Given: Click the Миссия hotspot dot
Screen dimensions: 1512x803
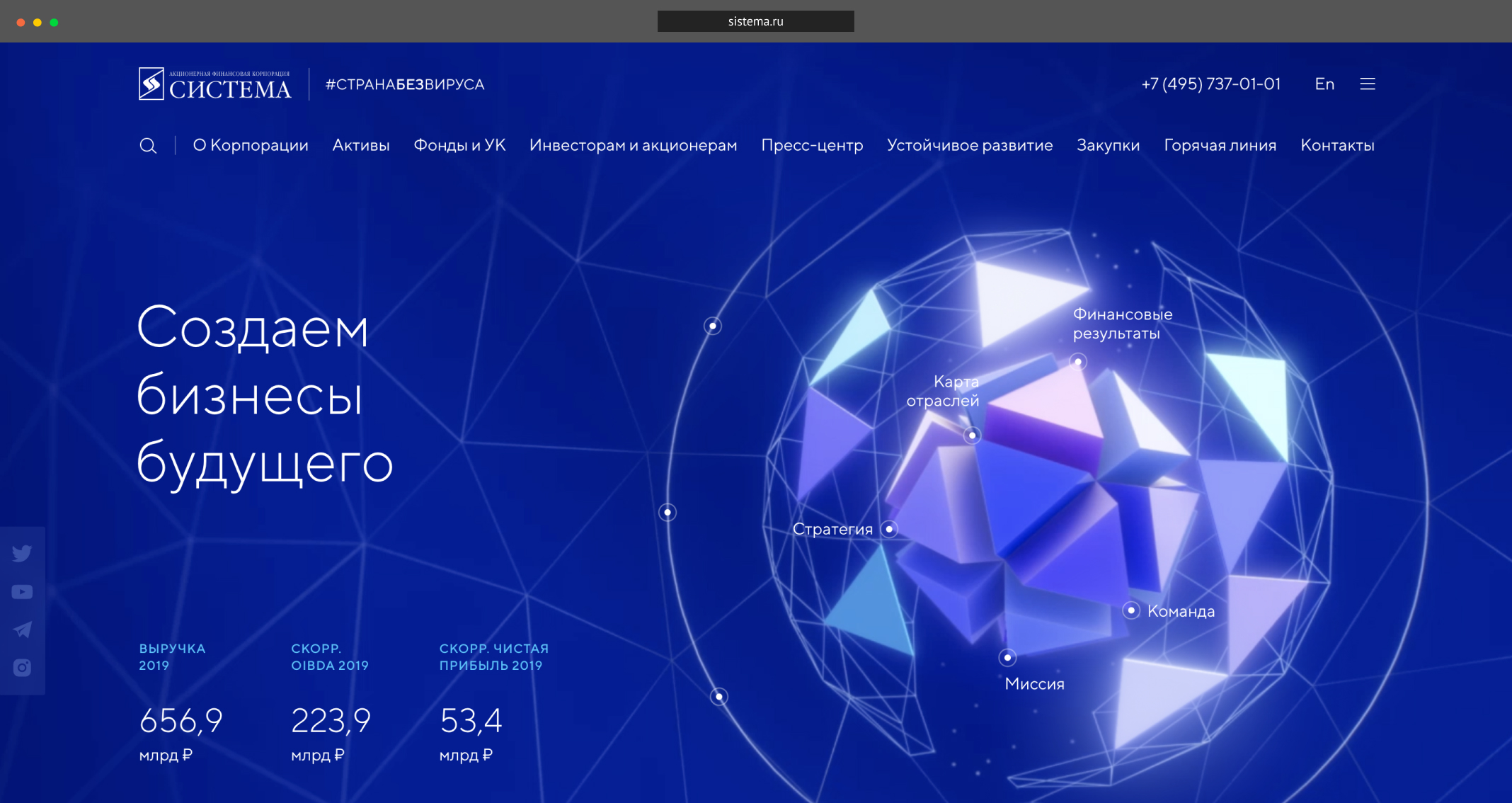Looking at the screenshot, I should 1007,658.
